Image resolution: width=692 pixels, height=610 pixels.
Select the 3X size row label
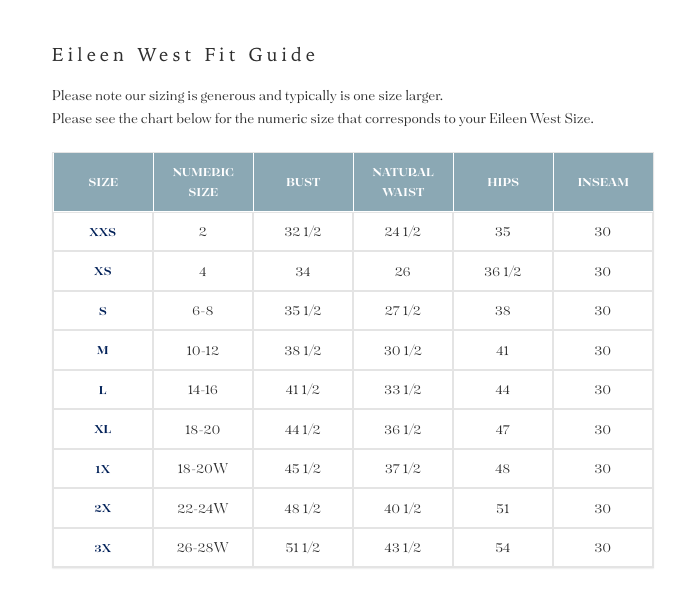click(x=103, y=548)
